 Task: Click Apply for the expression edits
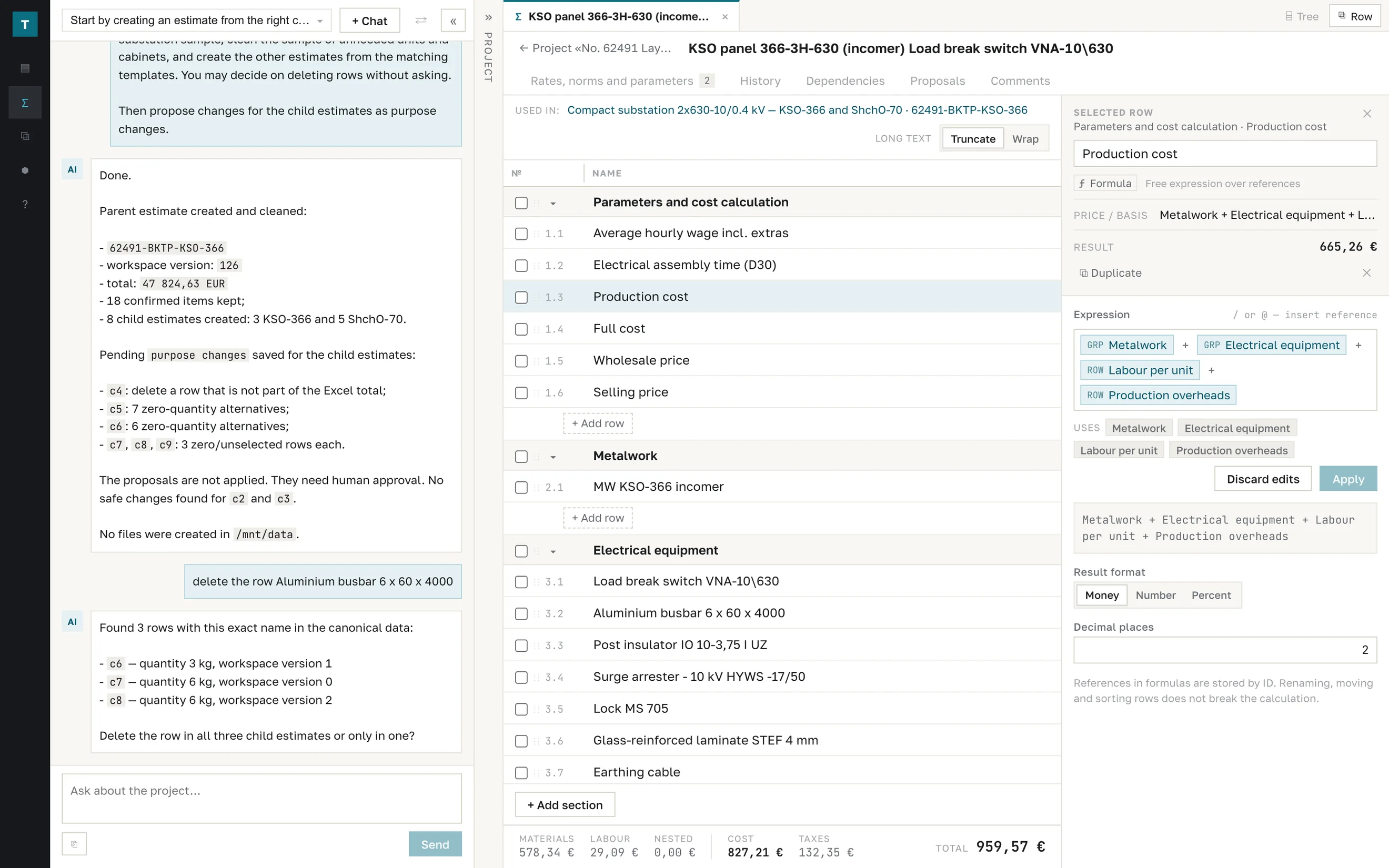[x=1347, y=479]
